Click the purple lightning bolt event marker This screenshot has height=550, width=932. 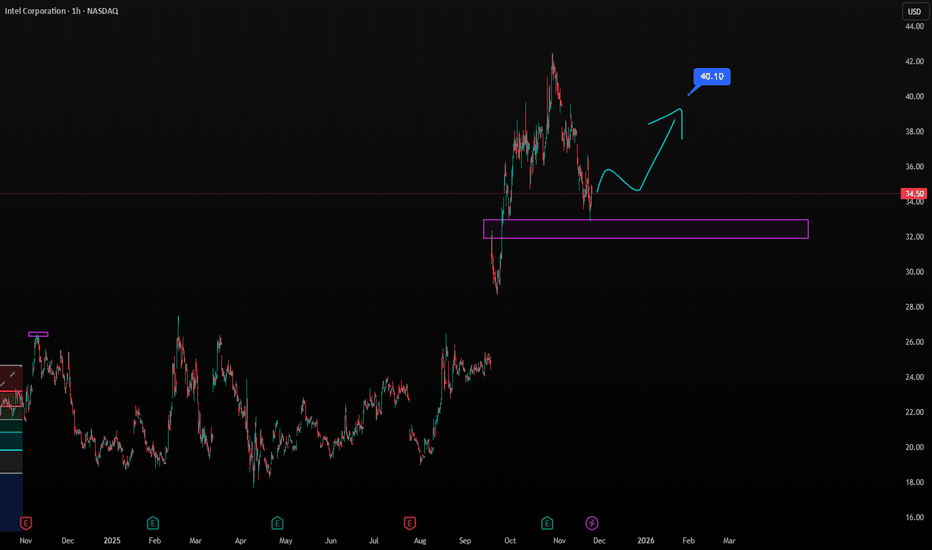(592, 522)
